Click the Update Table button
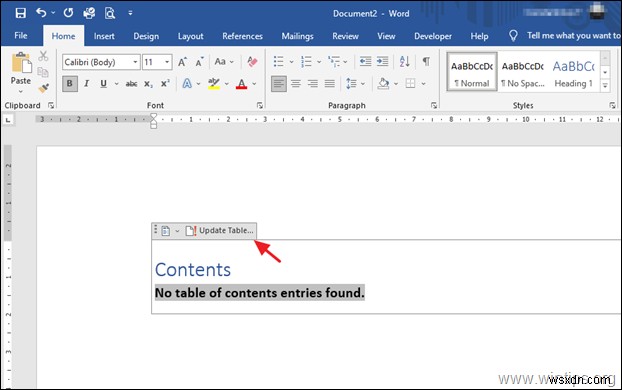This screenshot has width=622, height=390. [220, 231]
